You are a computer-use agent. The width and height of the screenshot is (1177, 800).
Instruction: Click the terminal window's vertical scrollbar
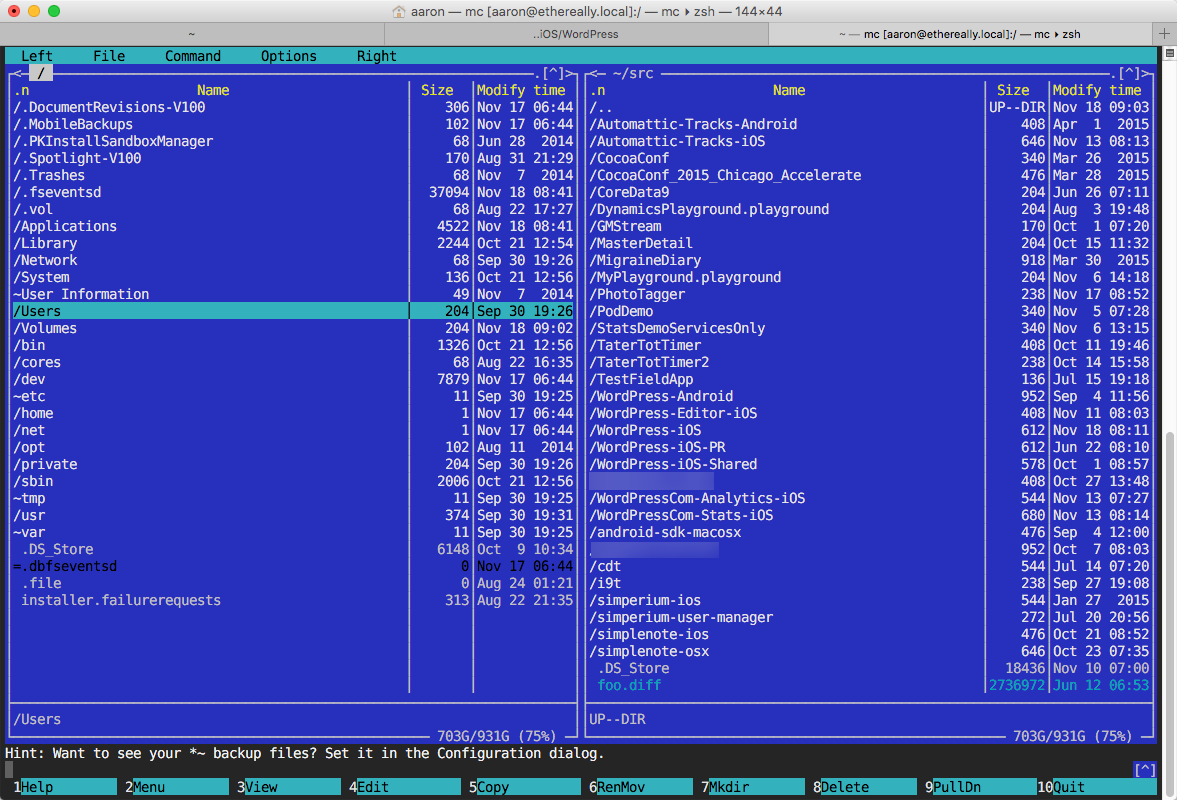[1169, 500]
